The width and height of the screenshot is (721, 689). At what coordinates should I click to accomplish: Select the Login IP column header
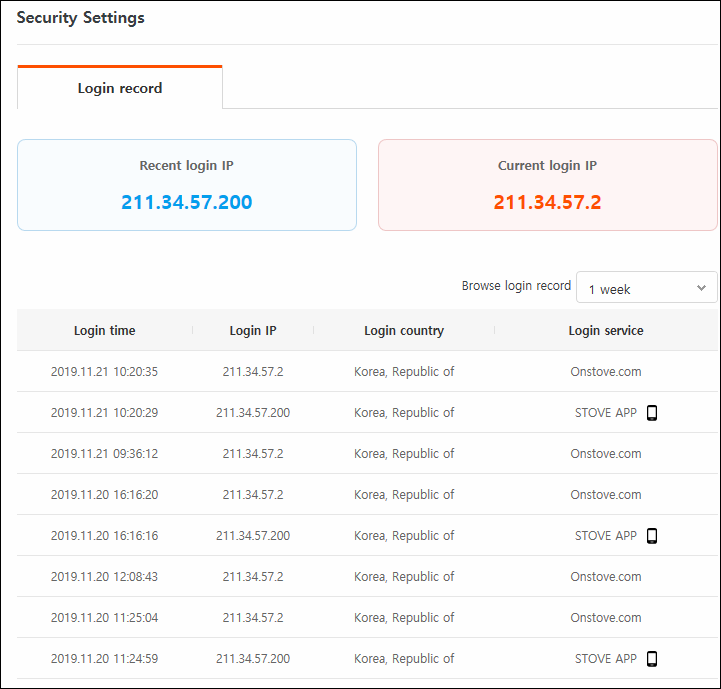point(253,330)
